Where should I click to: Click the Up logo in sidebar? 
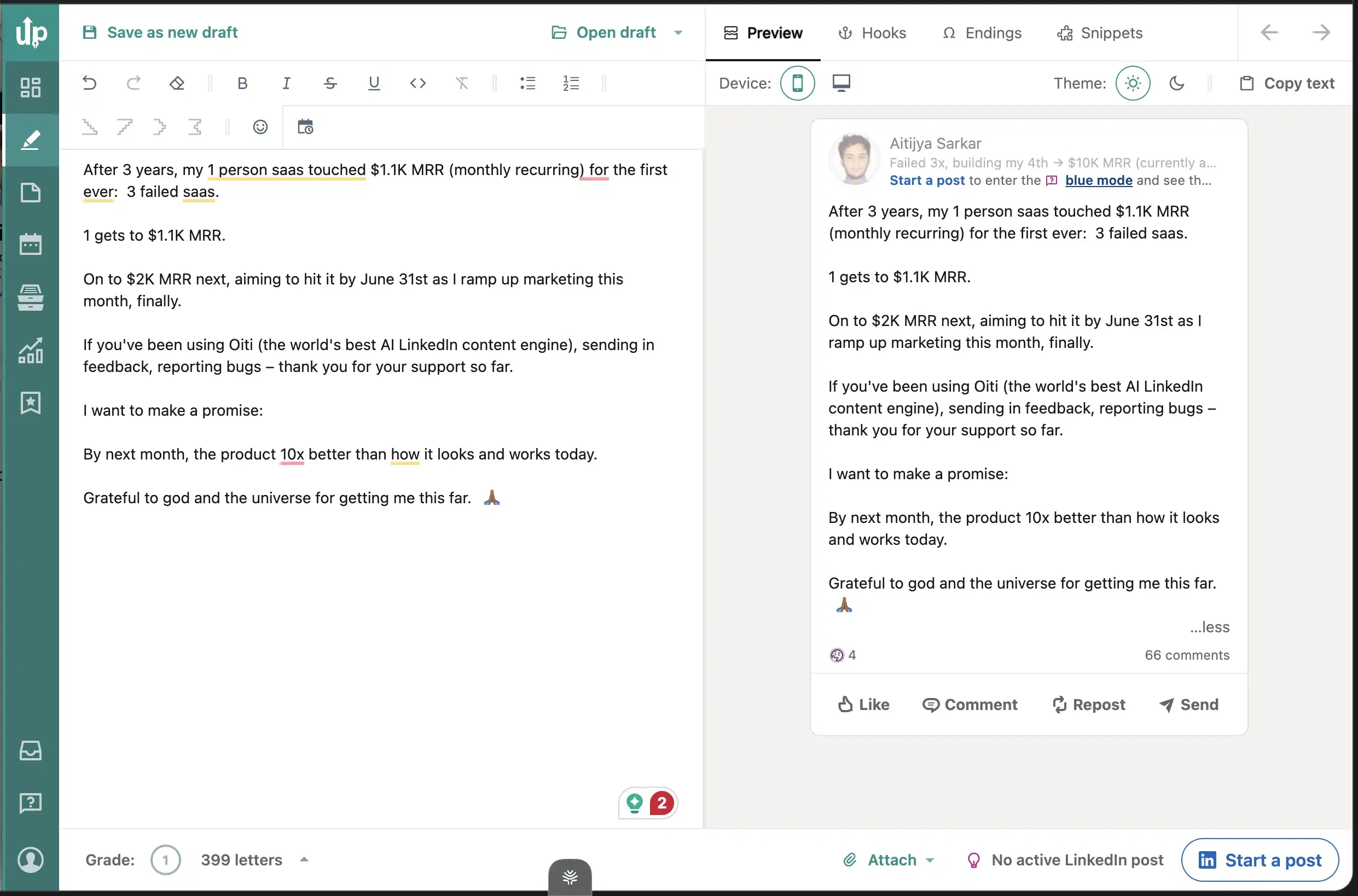pyautogui.click(x=31, y=32)
